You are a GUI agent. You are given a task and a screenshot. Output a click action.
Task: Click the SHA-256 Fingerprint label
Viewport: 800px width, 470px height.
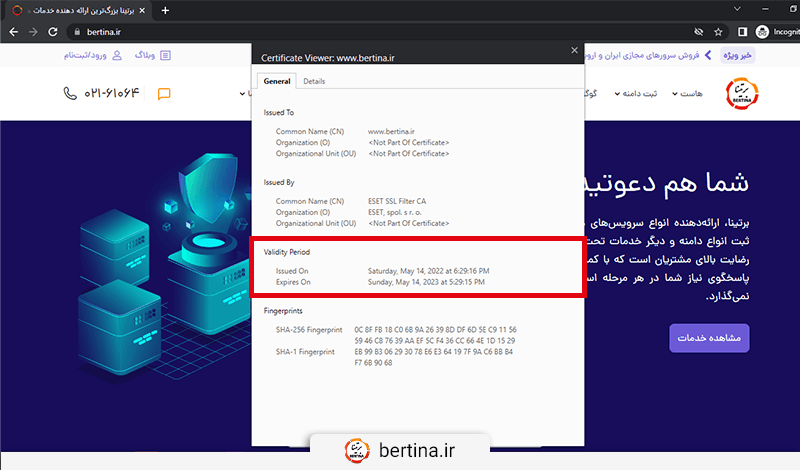[309, 330]
